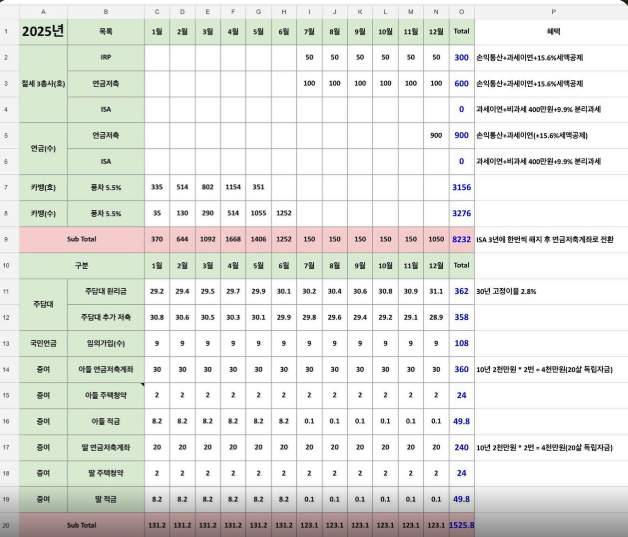This screenshot has height=537, width=628.
Task: Click the 주담대 추가 저축 label cell
Action: [106, 317]
